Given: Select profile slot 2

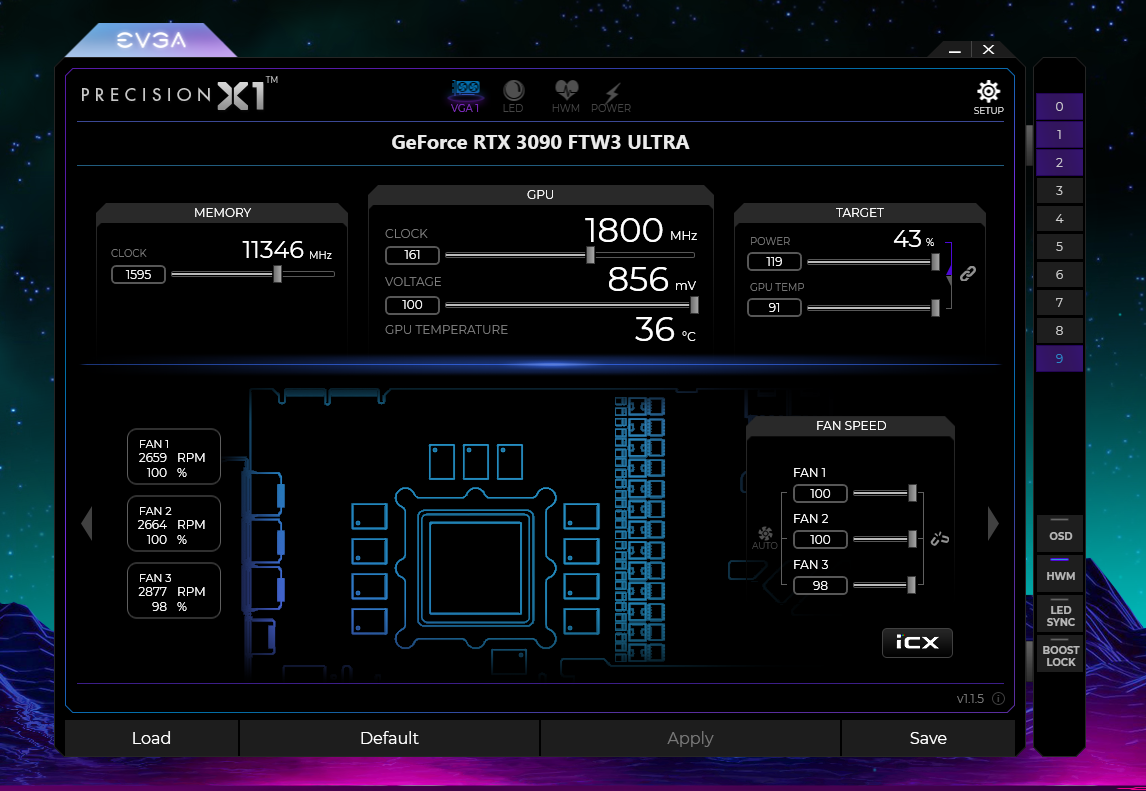Looking at the screenshot, I should pos(1059,162).
